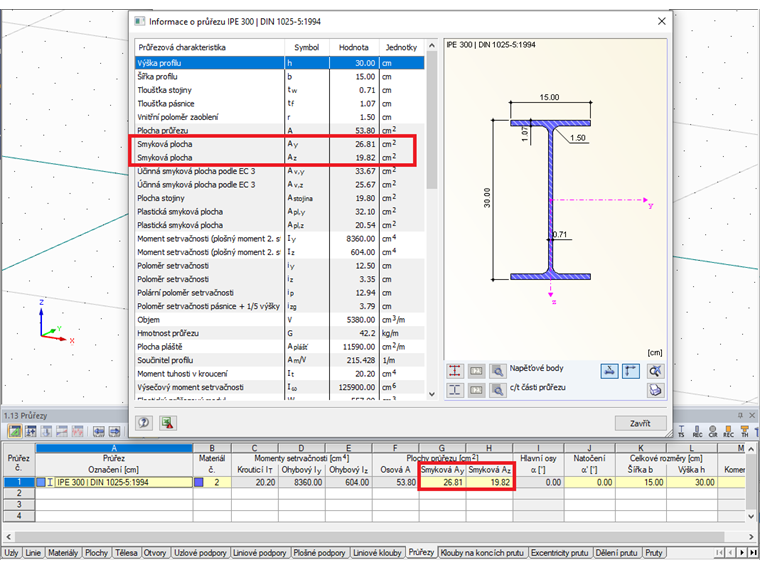This screenshot has width=760, height=570.
Task: Click the fifth toolbar icon in 1.13 Průřezy
Action: tap(78, 431)
